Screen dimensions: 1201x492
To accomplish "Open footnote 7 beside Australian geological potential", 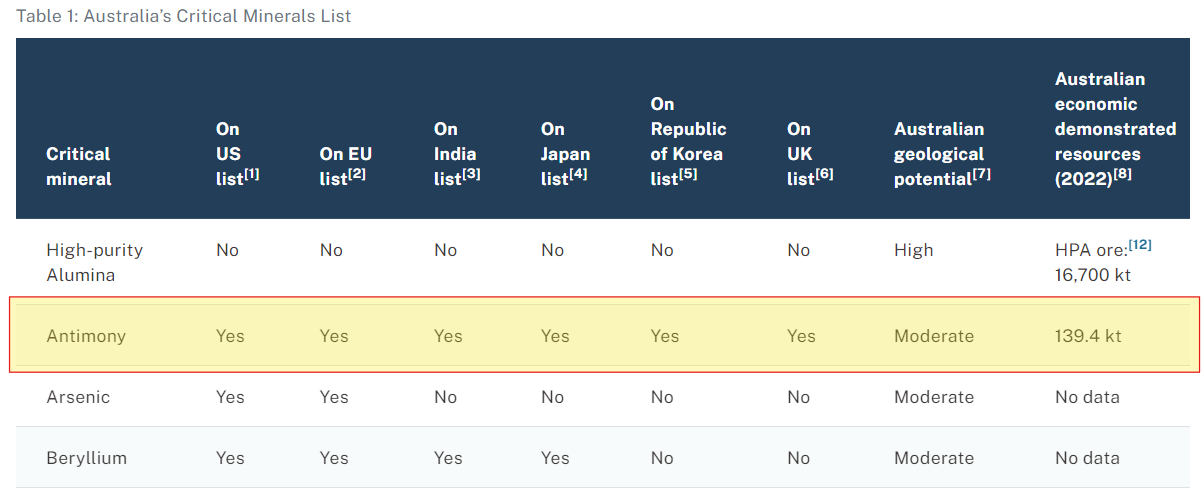I will (x=983, y=174).
